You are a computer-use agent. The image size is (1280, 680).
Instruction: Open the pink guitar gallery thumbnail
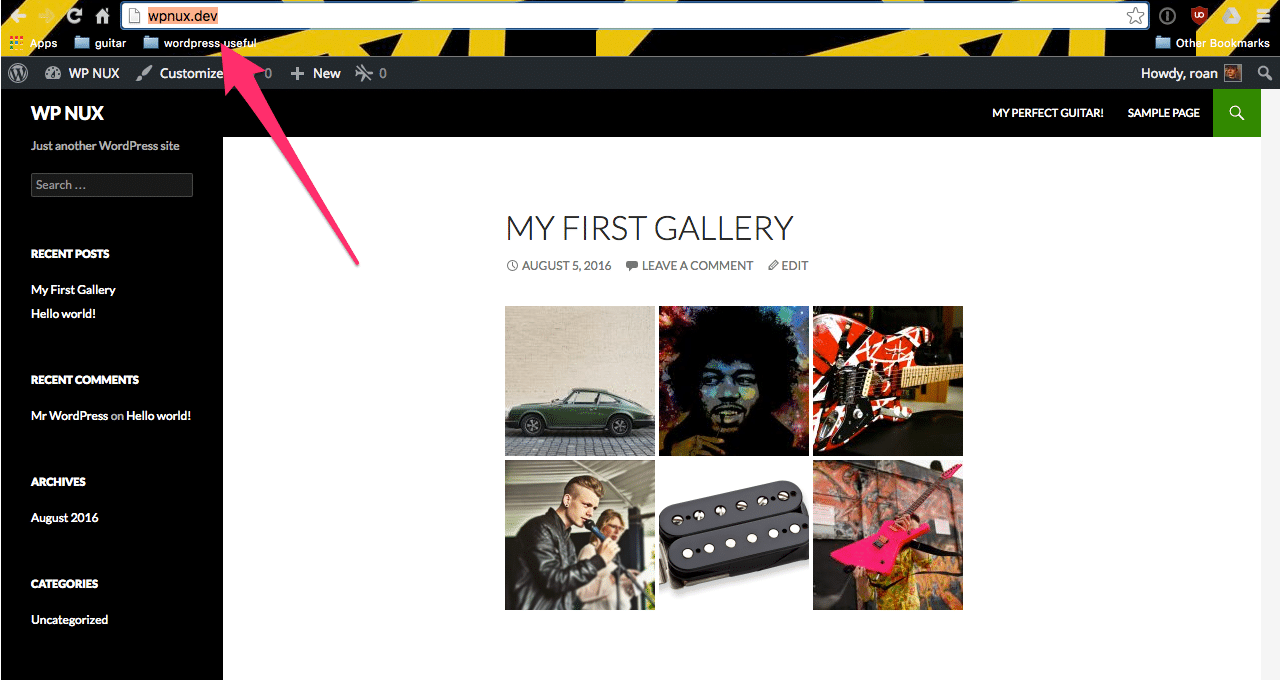(888, 535)
